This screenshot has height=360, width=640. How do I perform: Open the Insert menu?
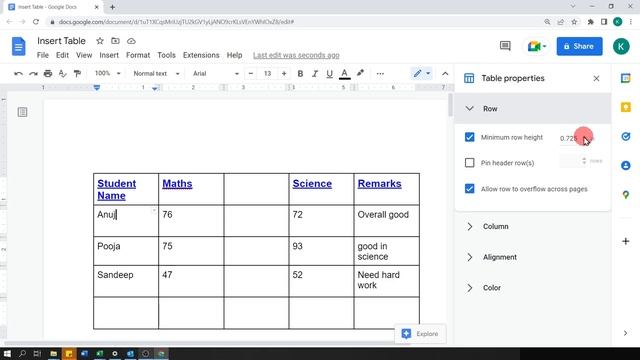(109, 55)
